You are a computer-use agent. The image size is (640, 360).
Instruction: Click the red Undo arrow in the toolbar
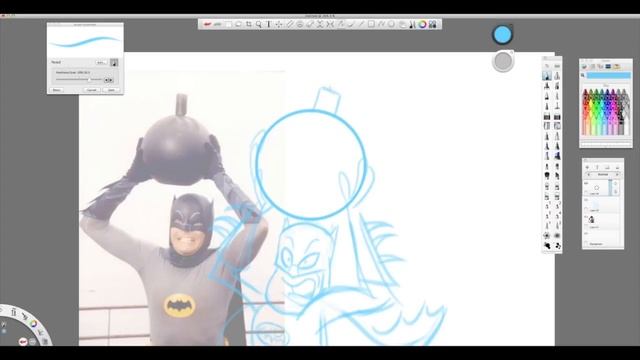coord(207,24)
